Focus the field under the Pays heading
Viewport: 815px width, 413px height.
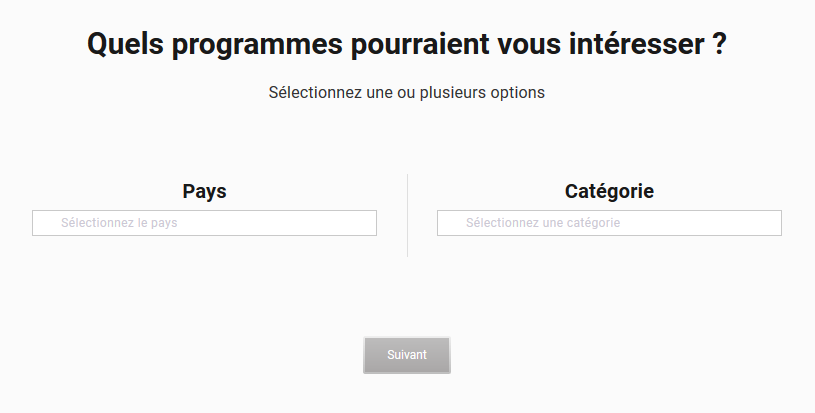point(204,223)
